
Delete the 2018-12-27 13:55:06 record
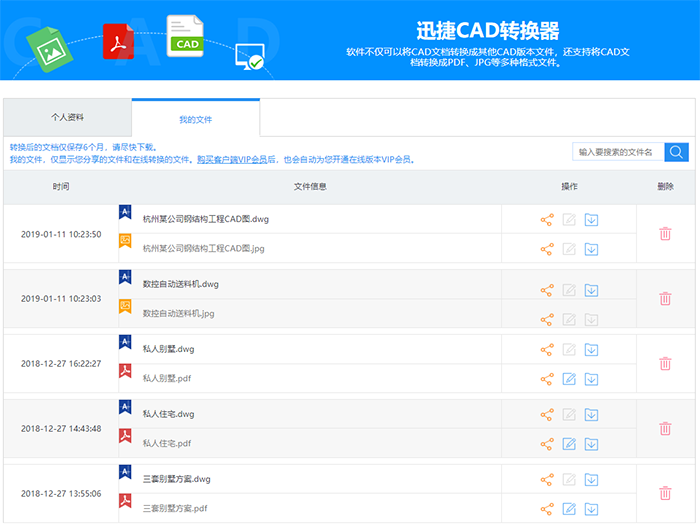[665, 493]
